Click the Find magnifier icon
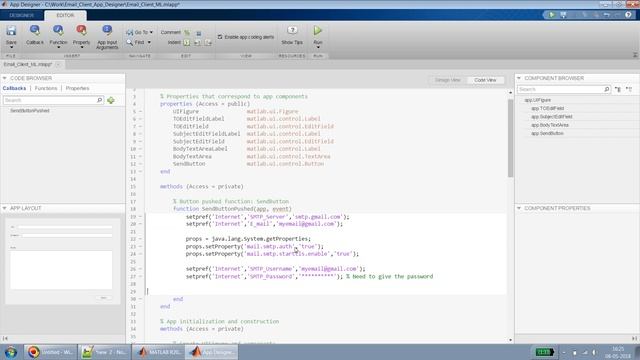 [130, 42]
